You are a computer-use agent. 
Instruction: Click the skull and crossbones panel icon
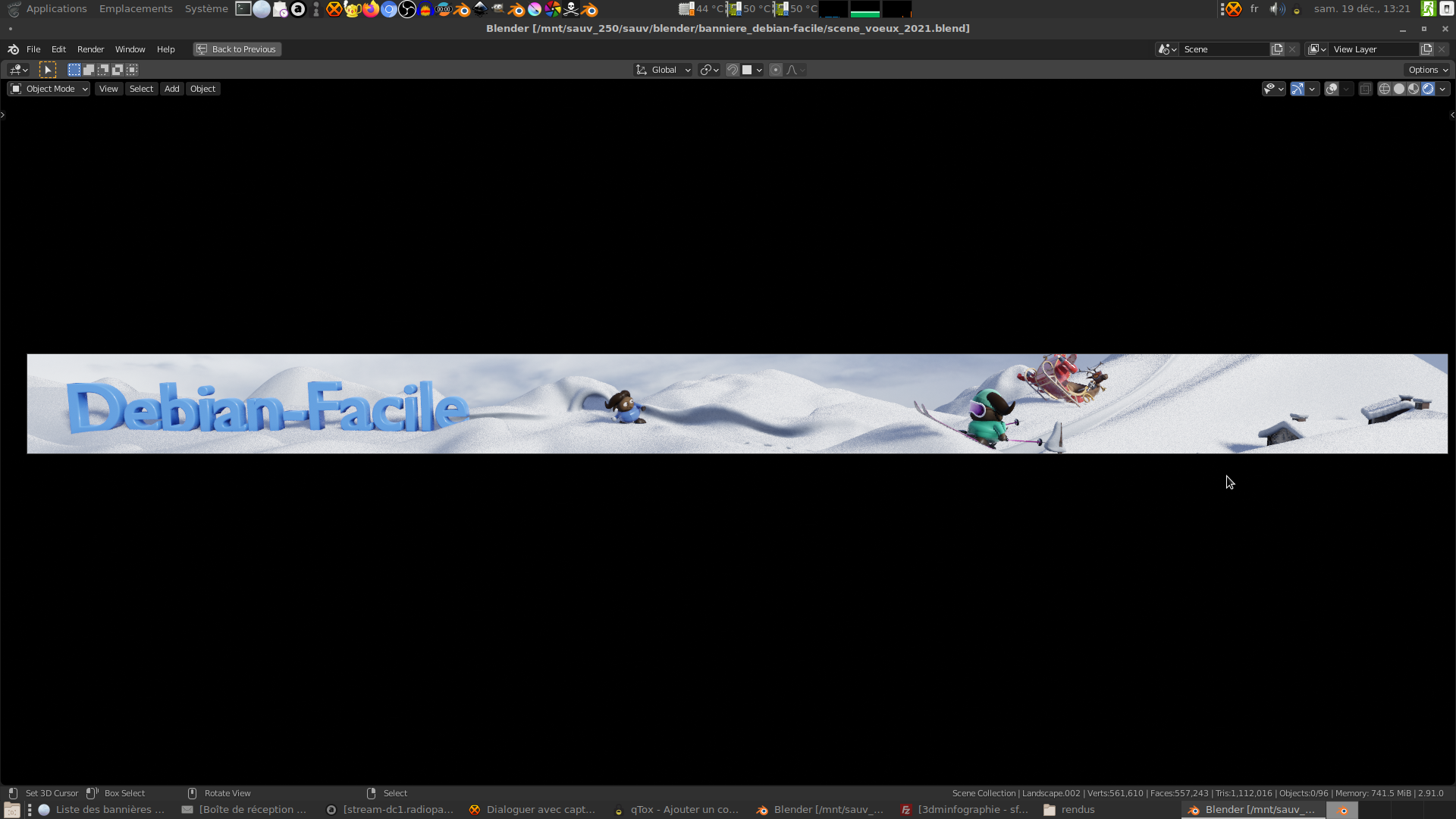tap(571, 9)
